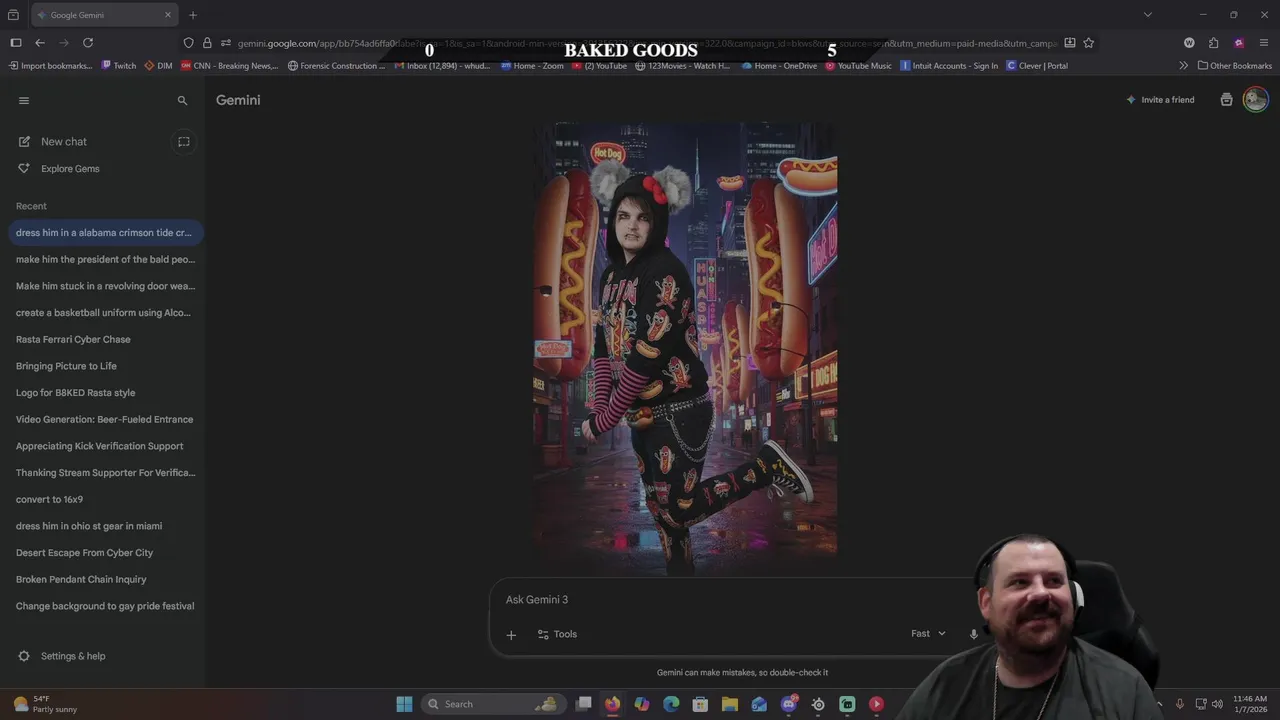
Task: Open chat 'make him the president of the bald'
Action: pyautogui.click(x=104, y=260)
